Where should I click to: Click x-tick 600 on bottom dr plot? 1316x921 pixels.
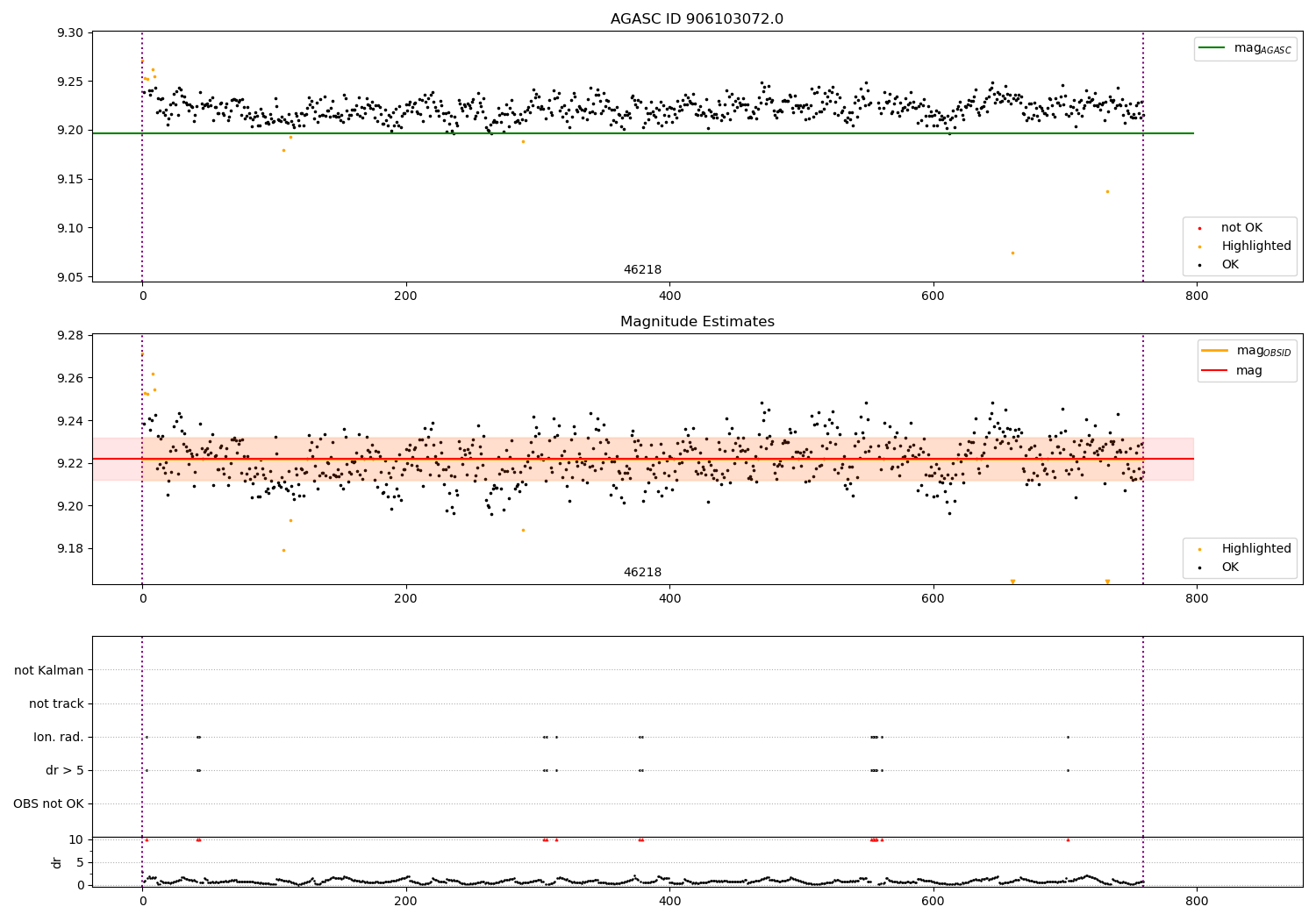click(x=933, y=901)
